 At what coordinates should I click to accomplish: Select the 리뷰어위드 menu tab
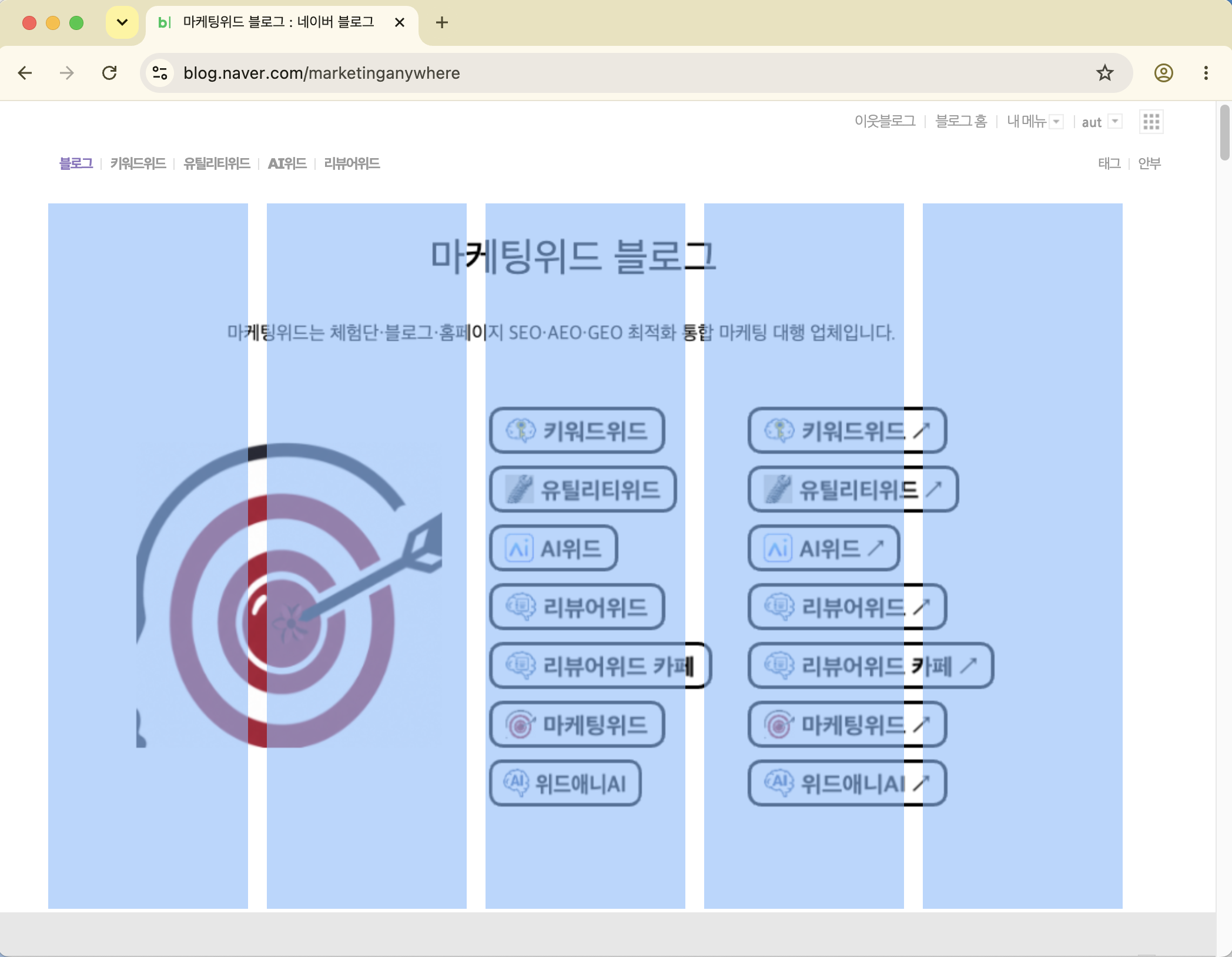point(351,163)
